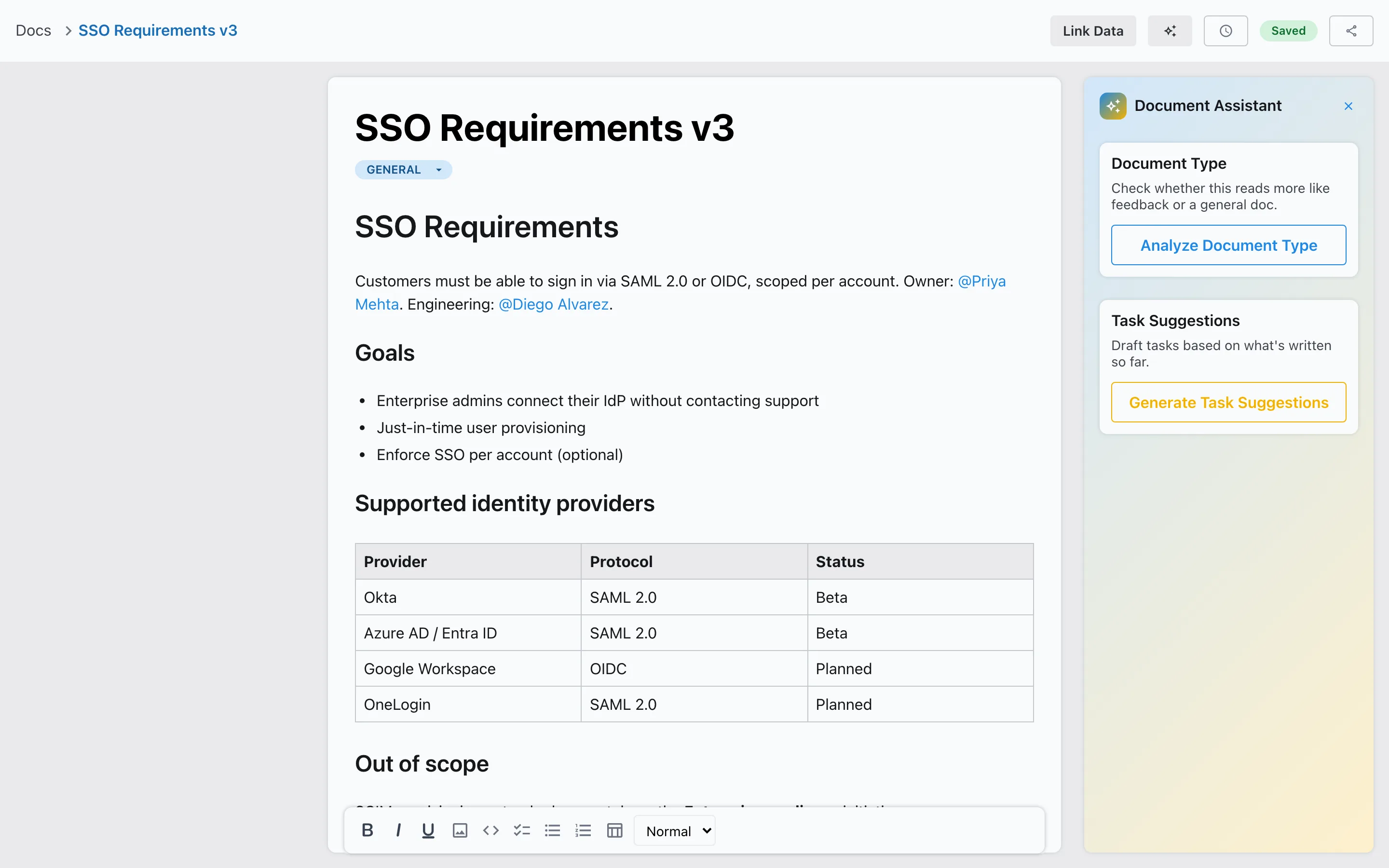Insert a table from toolbar

click(x=615, y=830)
